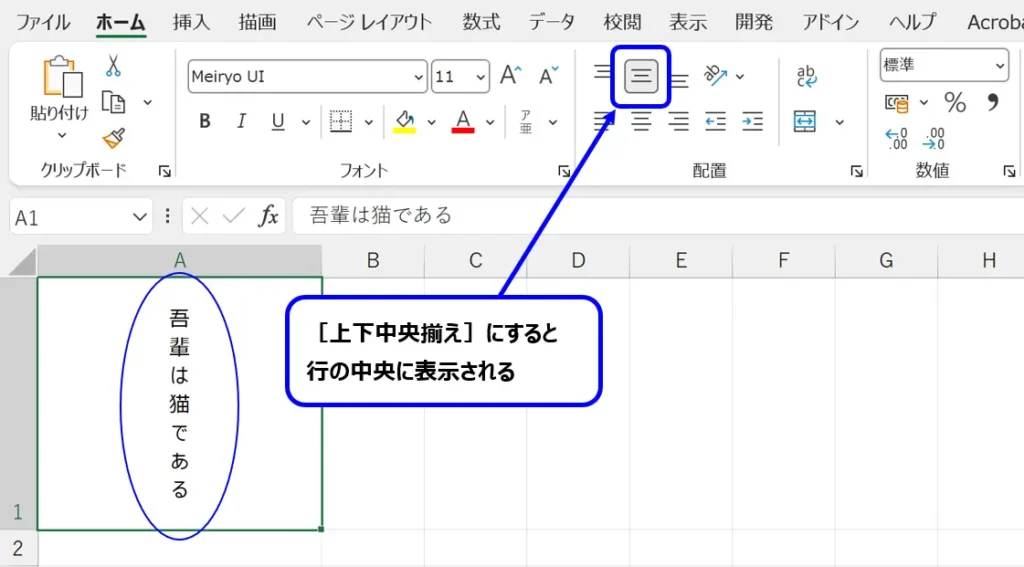1024x567 pixels.
Task: Expand orientation dropdown arrow
Action: pos(739,76)
